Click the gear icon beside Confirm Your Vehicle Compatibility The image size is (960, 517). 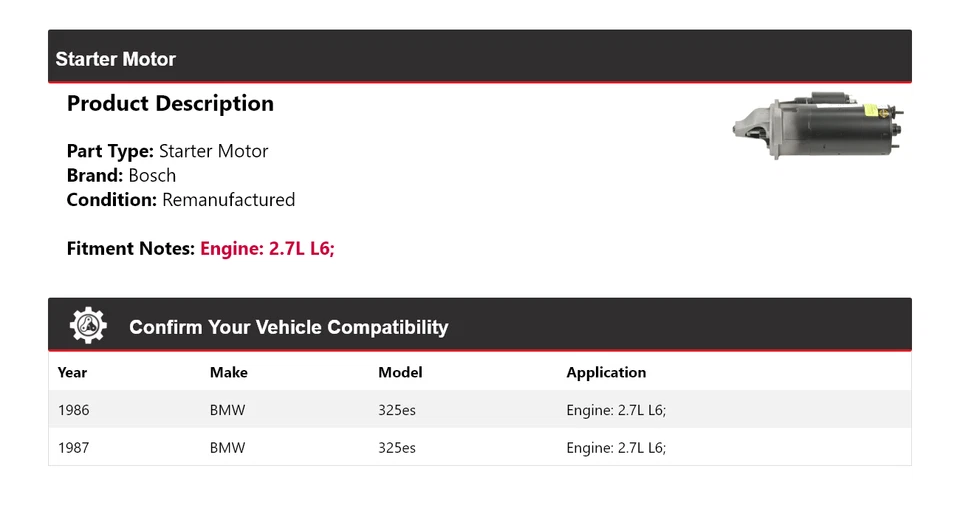point(88,326)
